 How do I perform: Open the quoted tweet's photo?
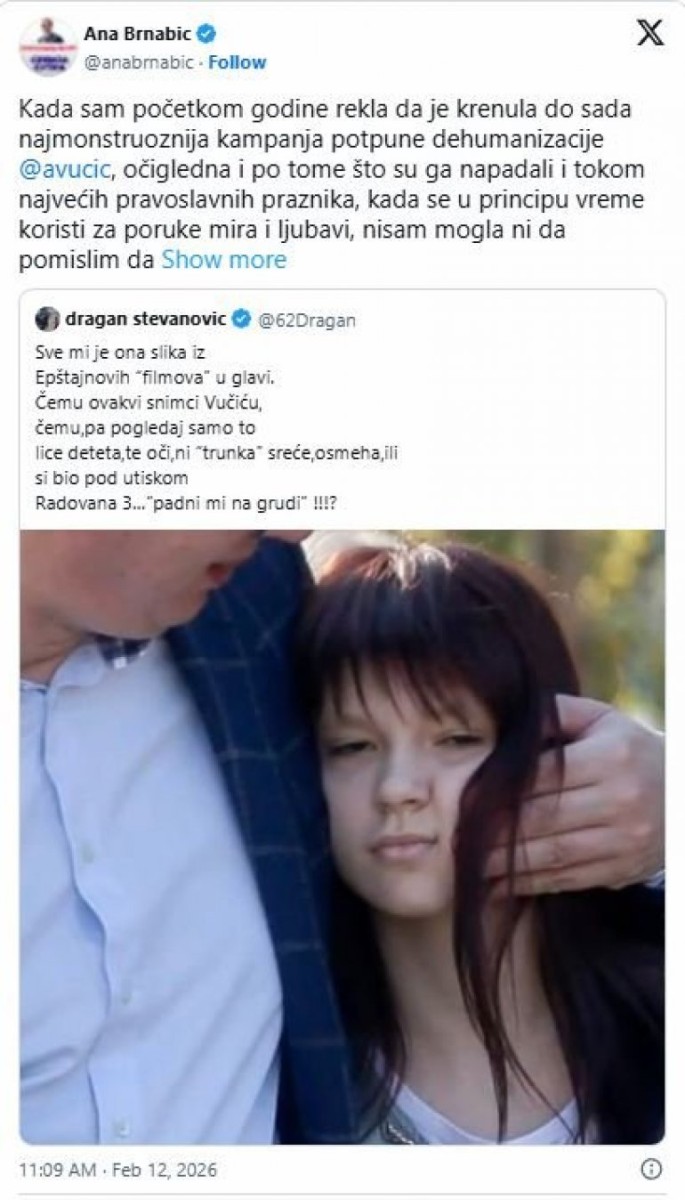(x=342, y=837)
